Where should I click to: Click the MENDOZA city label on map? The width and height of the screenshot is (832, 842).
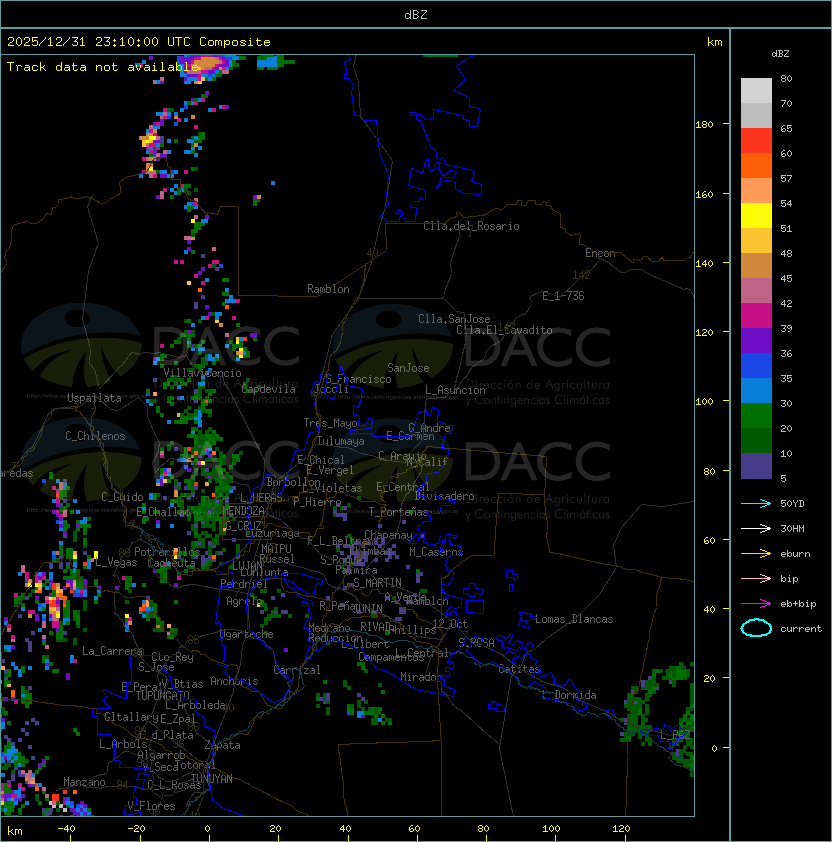[243, 511]
